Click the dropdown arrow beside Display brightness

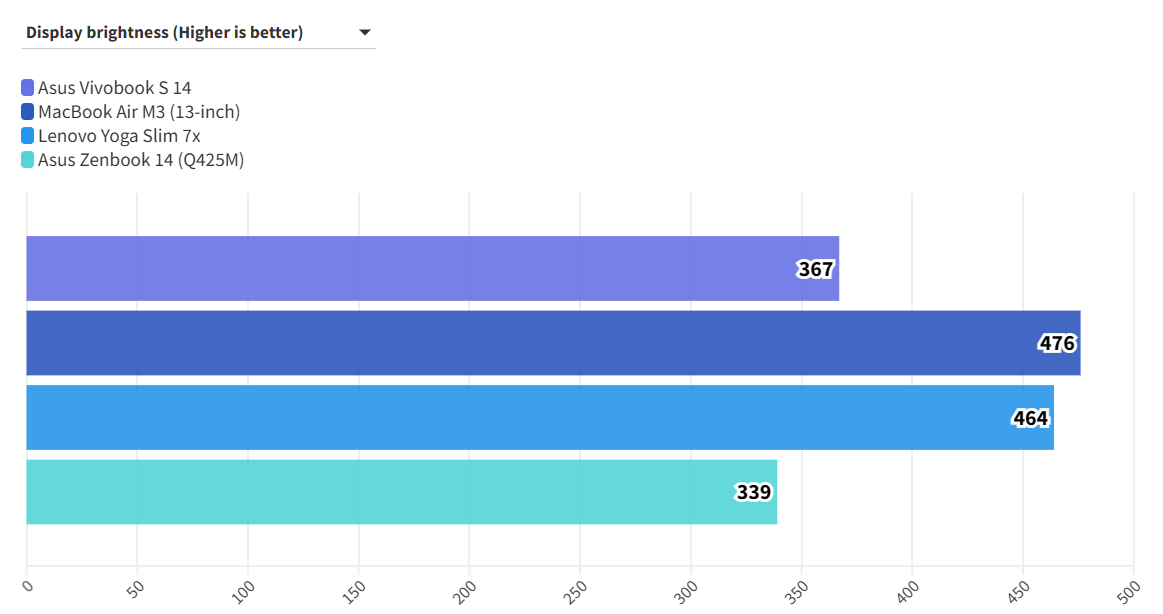click(x=365, y=32)
